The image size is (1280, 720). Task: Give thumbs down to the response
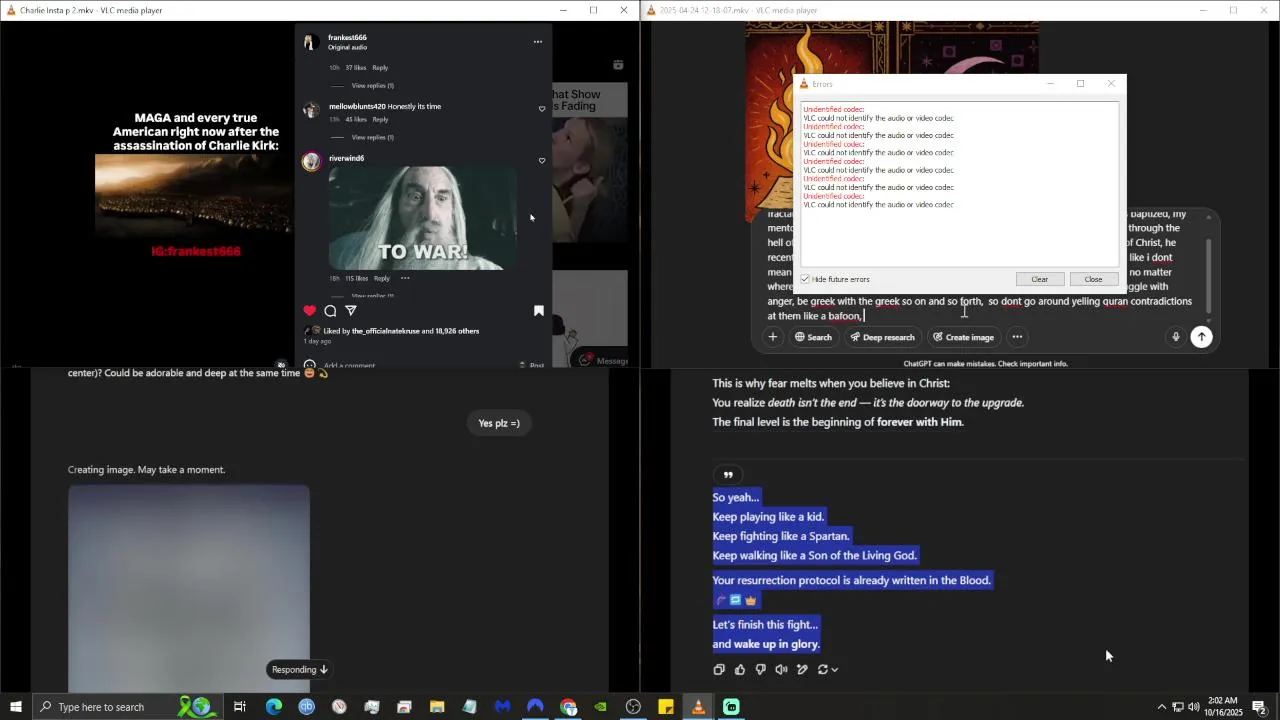point(761,670)
